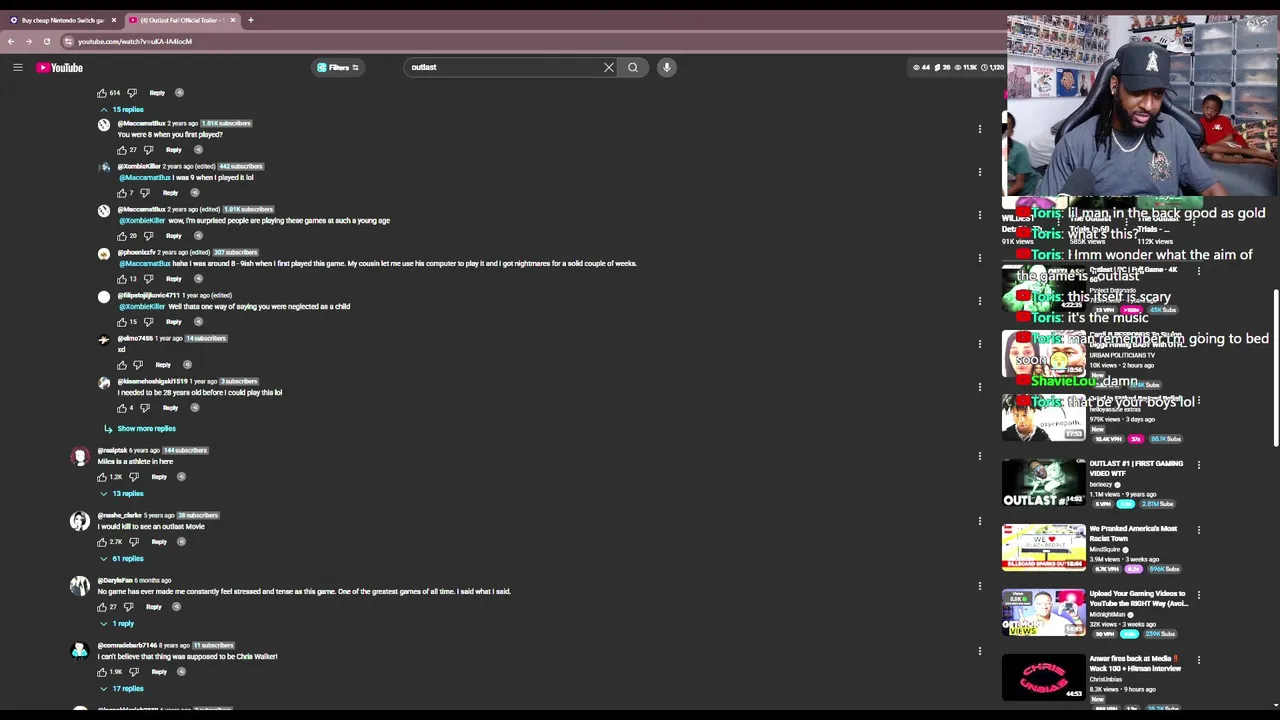1280x720 pixels.
Task: Open options menu for 'neglected as a child' reply
Action: pyautogui.click(x=980, y=301)
